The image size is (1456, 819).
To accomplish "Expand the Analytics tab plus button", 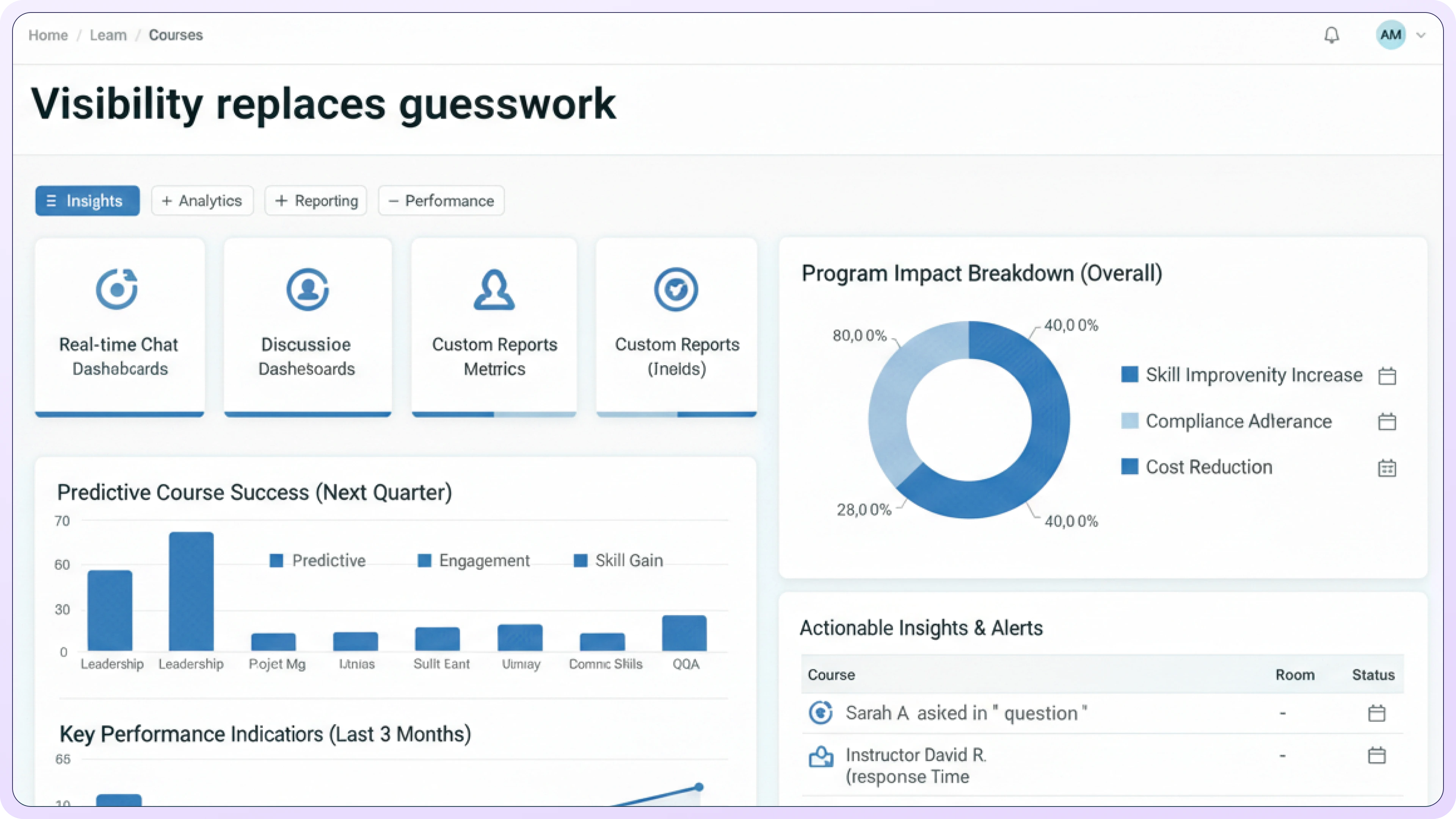I will (167, 201).
